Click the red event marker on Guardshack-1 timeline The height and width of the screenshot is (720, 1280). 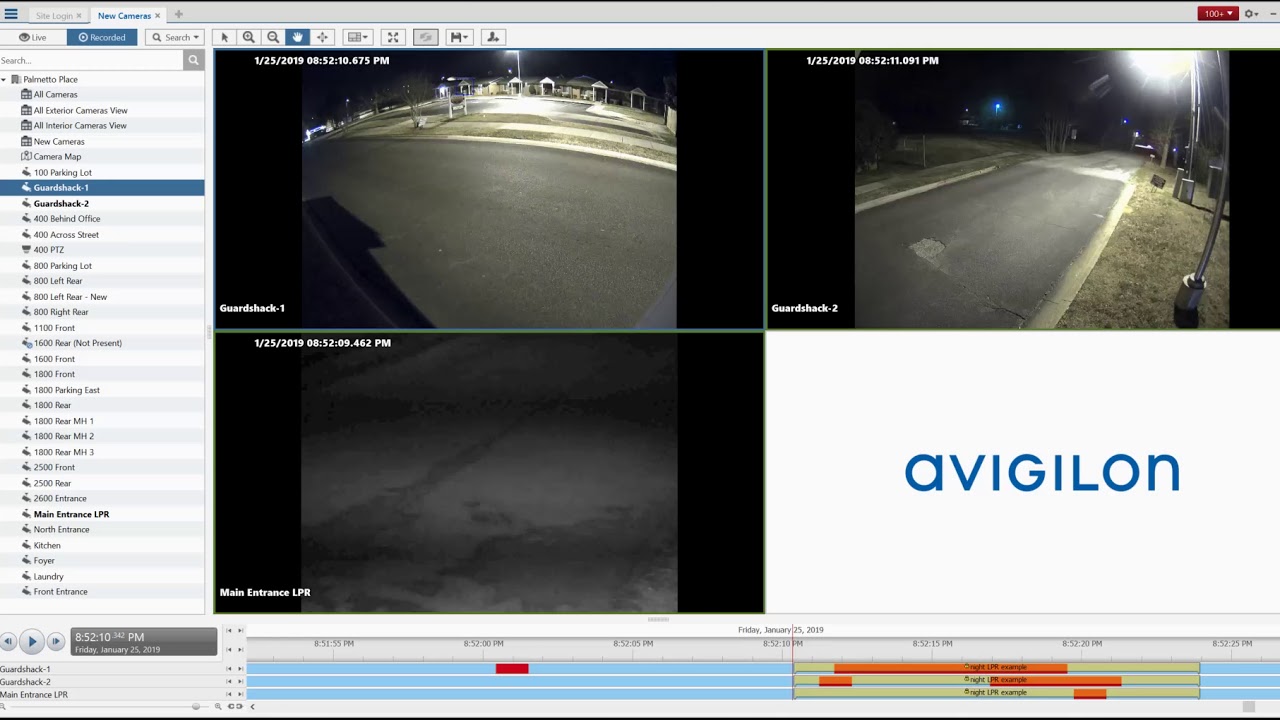tap(512, 669)
